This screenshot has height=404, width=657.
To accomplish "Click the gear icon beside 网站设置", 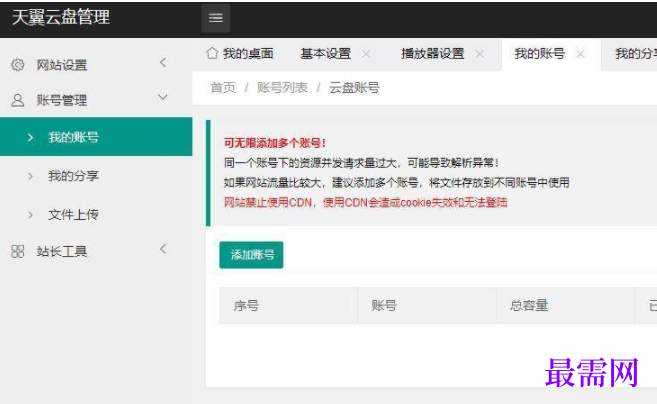I will click(18, 65).
